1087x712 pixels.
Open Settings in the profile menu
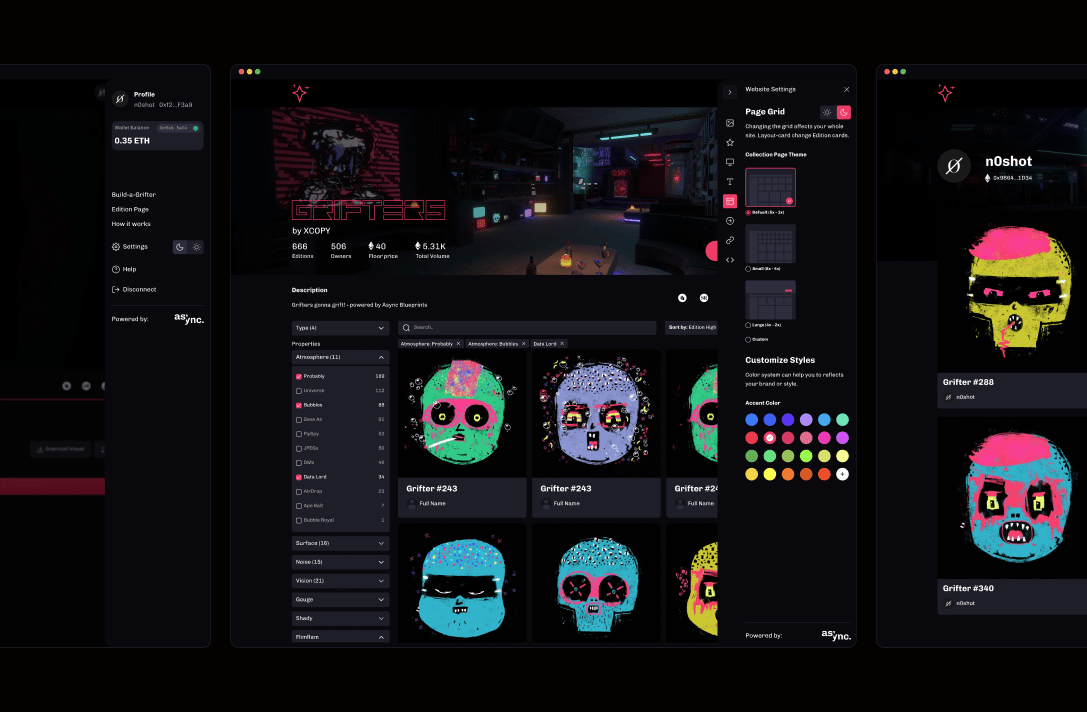tap(130, 247)
